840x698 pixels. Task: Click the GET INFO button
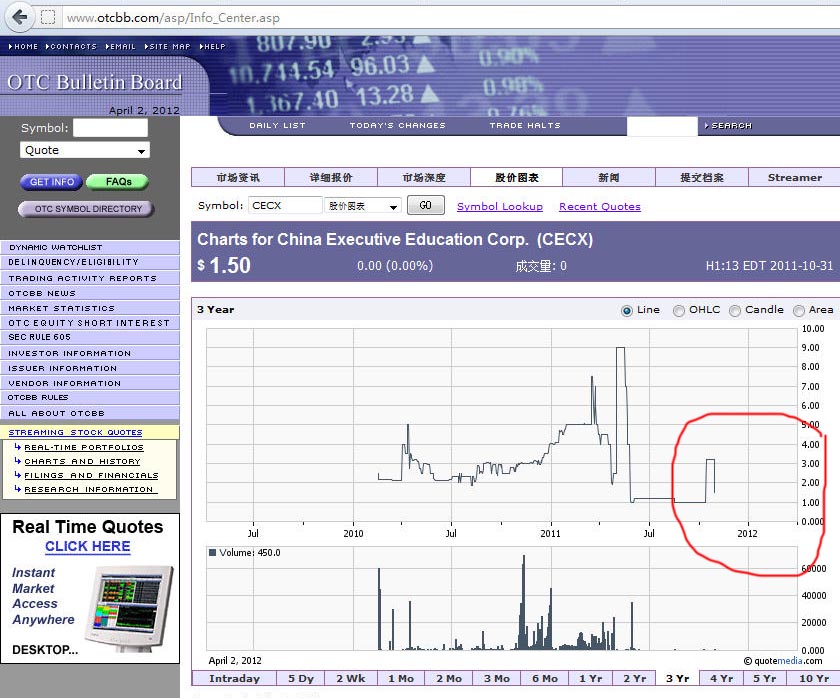coord(51,182)
